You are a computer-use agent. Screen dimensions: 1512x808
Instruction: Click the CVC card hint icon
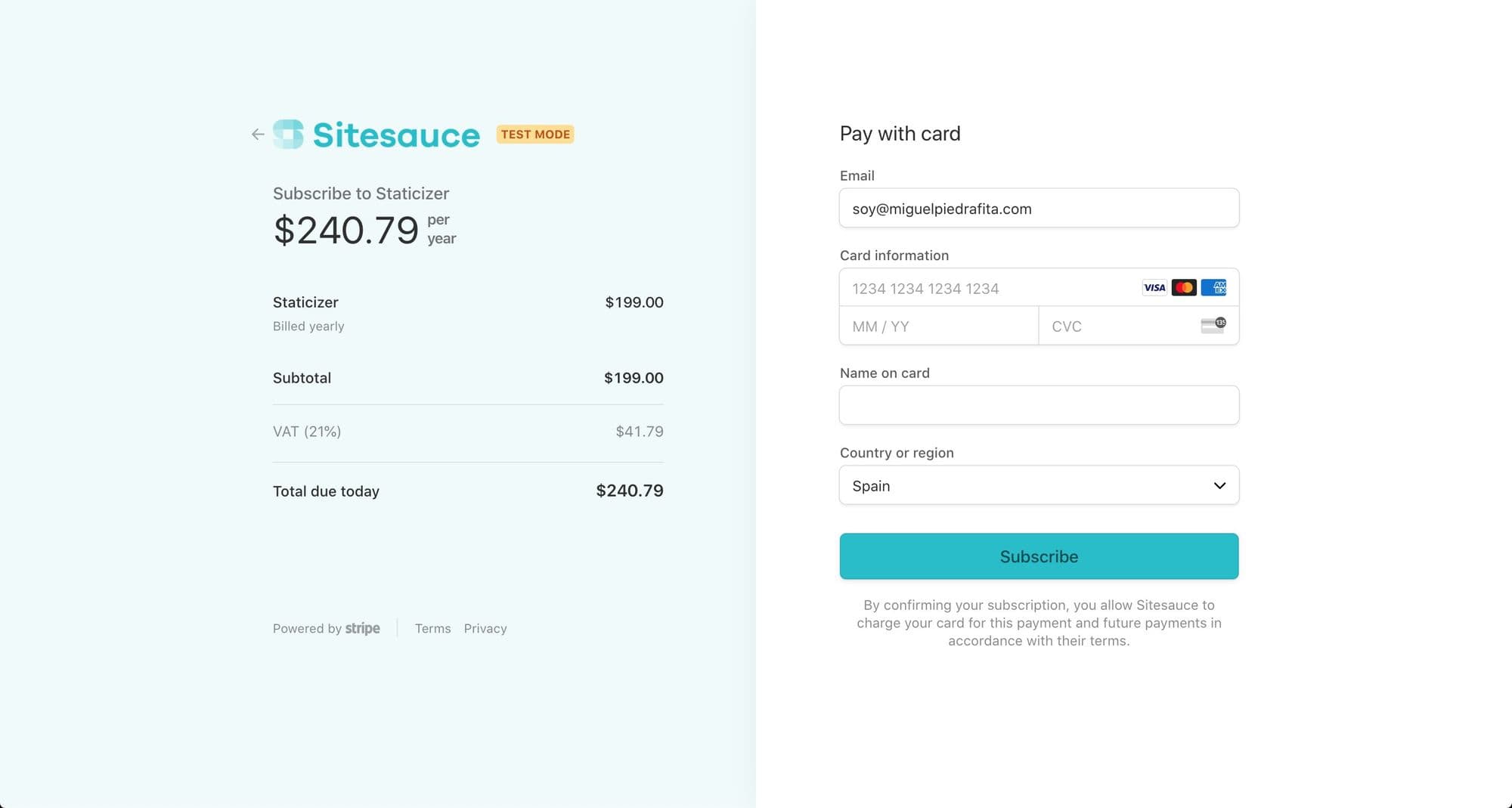1213,325
